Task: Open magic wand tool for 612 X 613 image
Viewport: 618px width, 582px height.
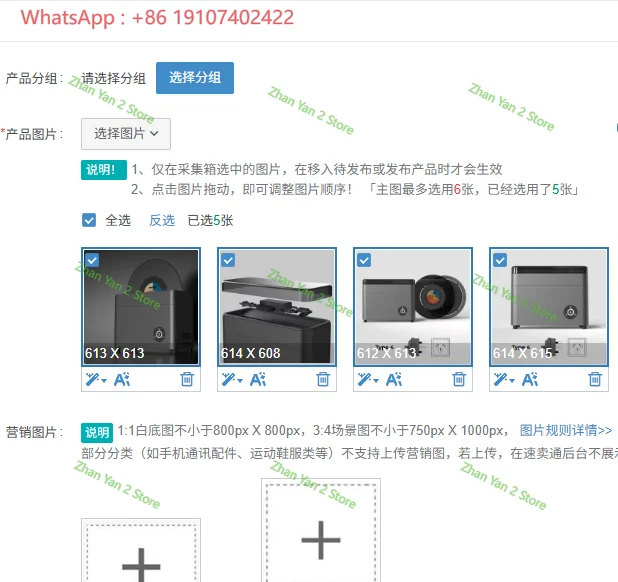Action: 368,379
